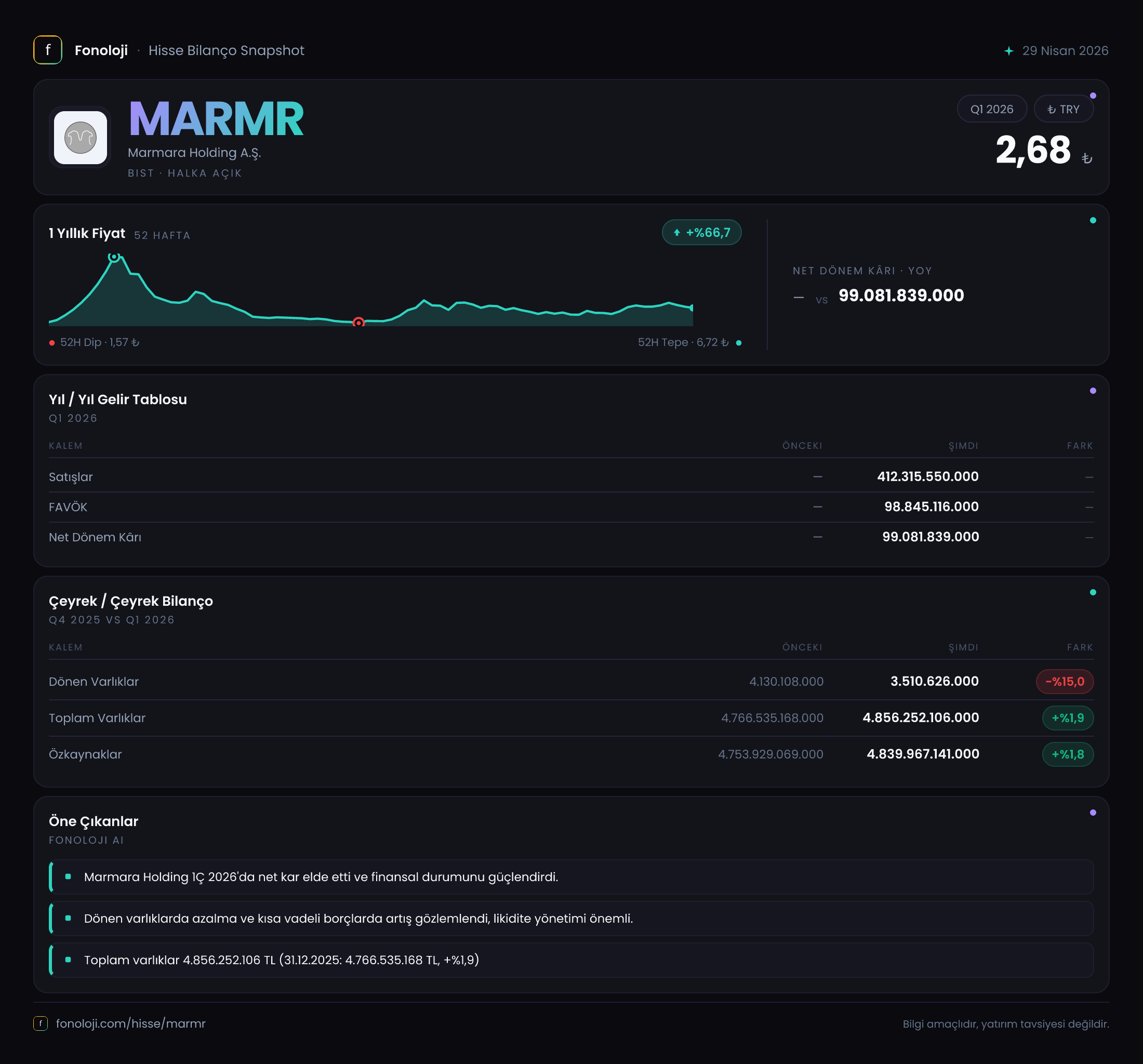
Task: Click the first highlight about net kar
Action: pos(571,877)
